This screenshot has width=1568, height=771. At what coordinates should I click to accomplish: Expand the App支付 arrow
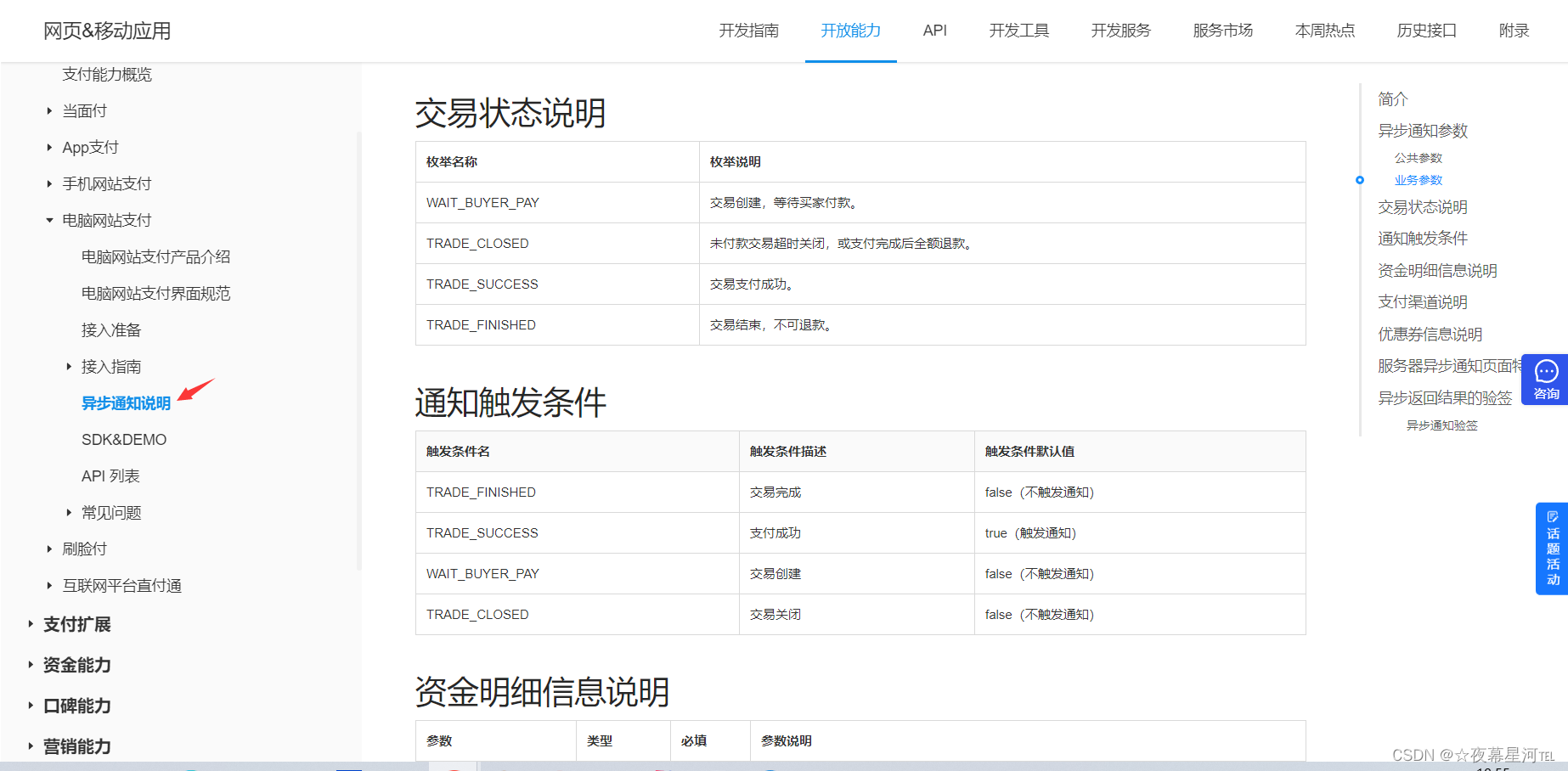(x=49, y=148)
